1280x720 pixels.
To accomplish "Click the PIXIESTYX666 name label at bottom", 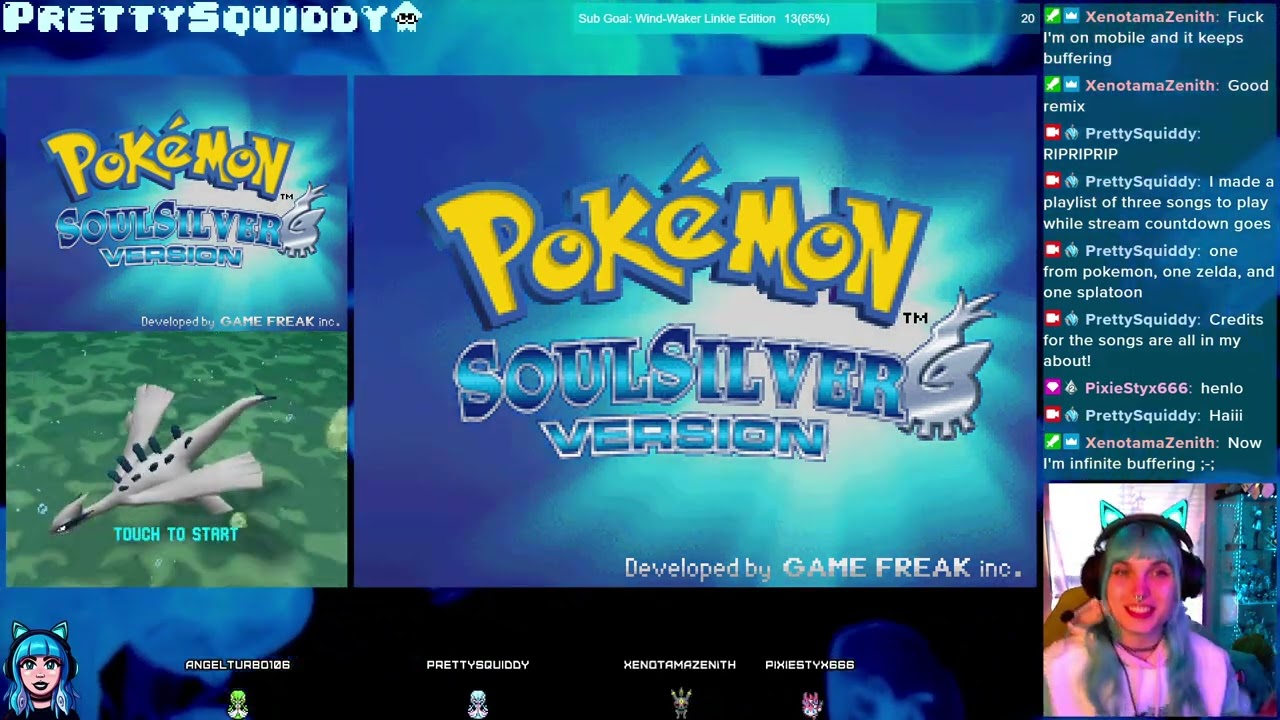I will pyautogui.click(x=810, y=665).
